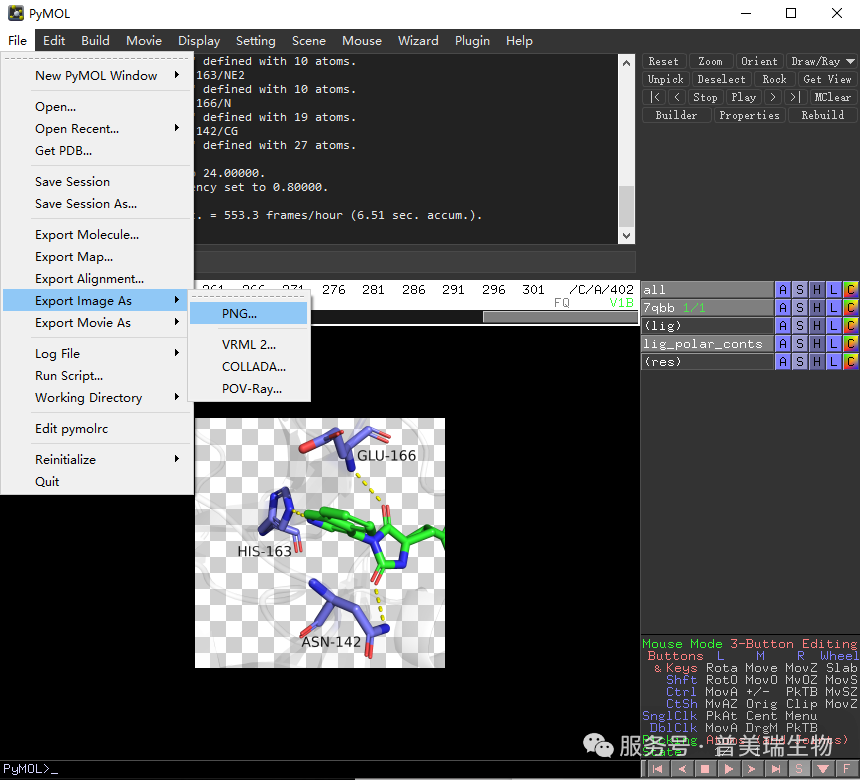The image size is (860, 780).
Task: Open the Action menu for lig_polar_conts
Action: coord(783,344)
